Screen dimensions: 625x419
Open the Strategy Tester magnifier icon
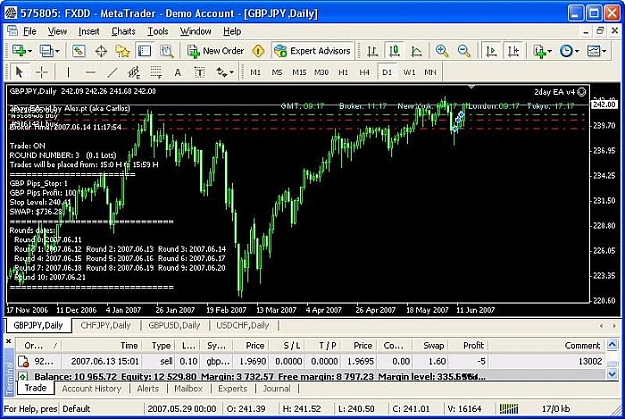(167, 51)
